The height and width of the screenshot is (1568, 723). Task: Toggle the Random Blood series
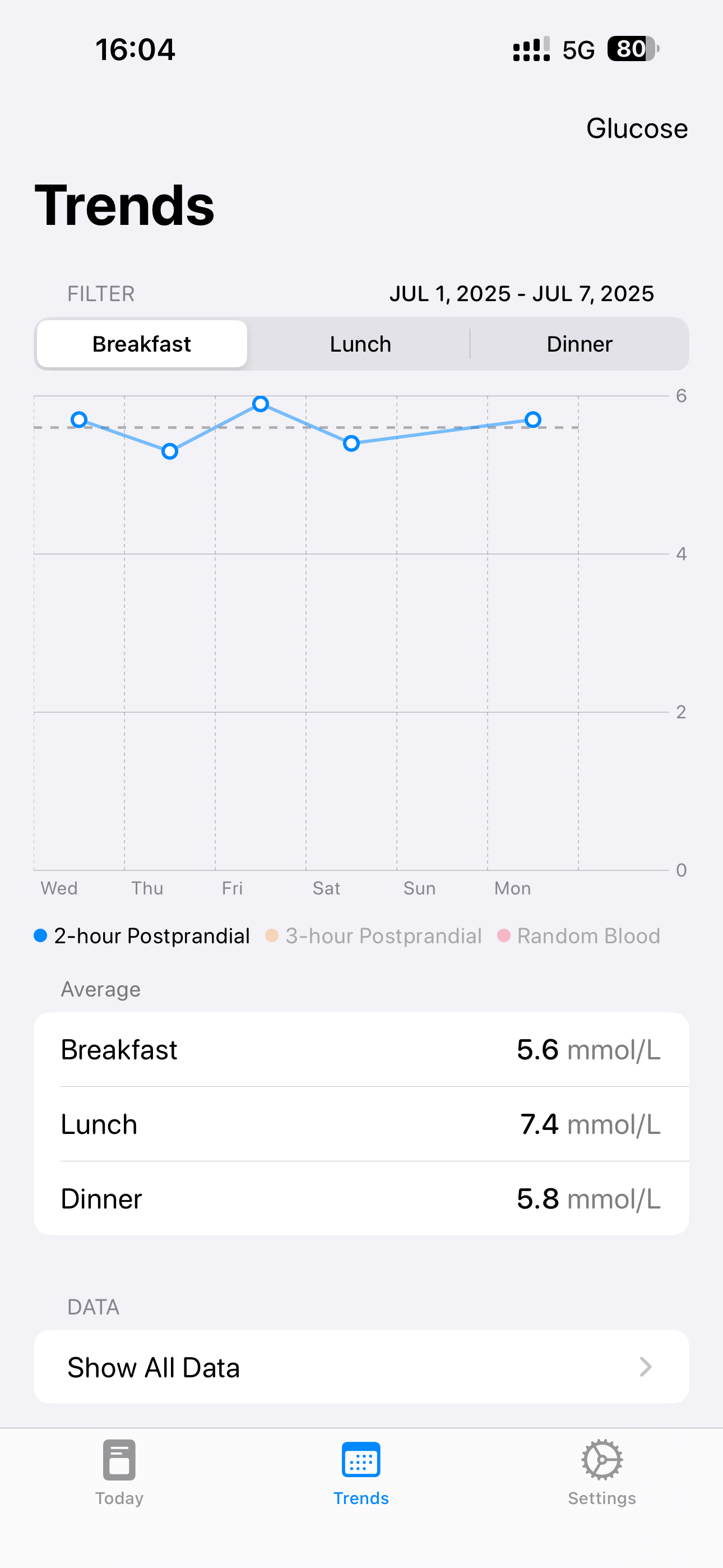(x=579, y=935)
